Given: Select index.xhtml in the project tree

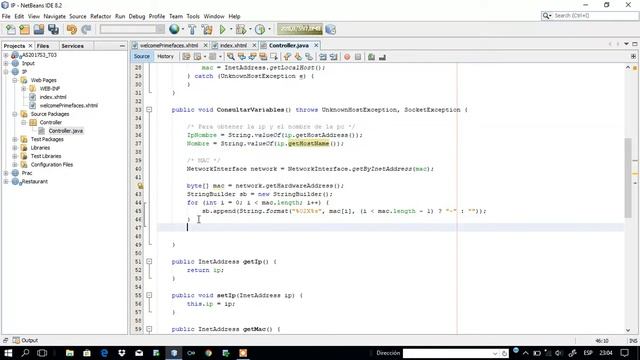Looking at the screenshot, I should 53,97.
